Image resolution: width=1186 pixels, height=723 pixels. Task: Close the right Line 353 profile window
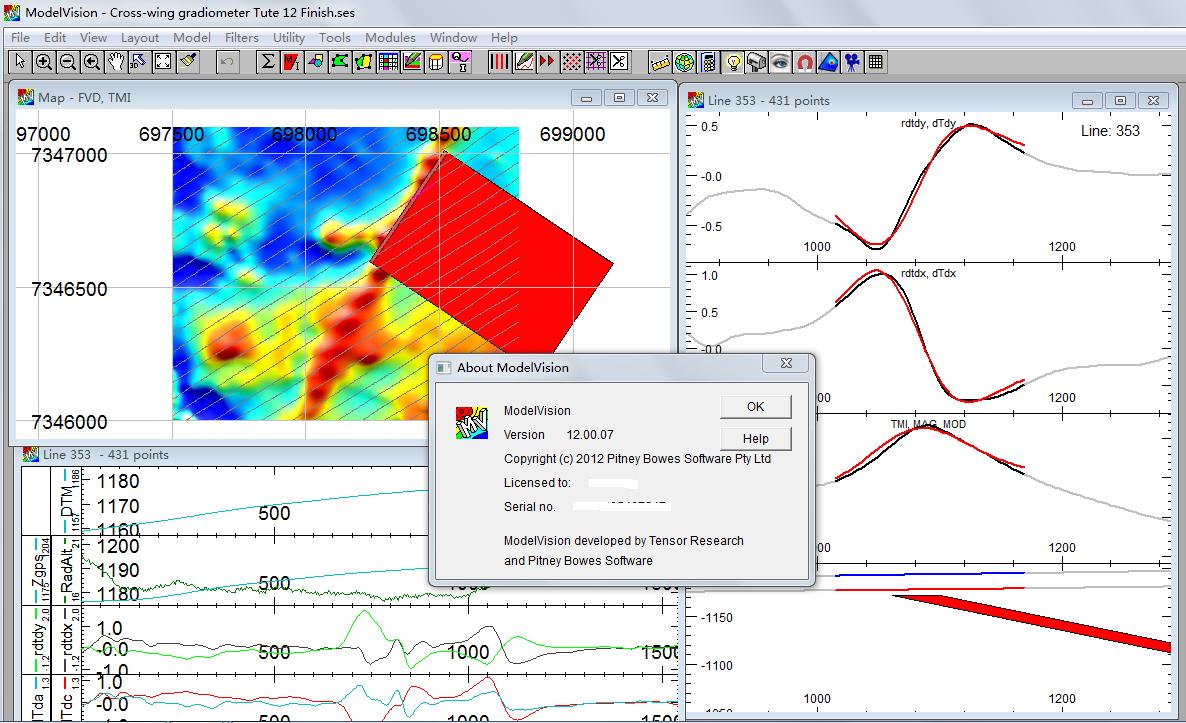1153,101
